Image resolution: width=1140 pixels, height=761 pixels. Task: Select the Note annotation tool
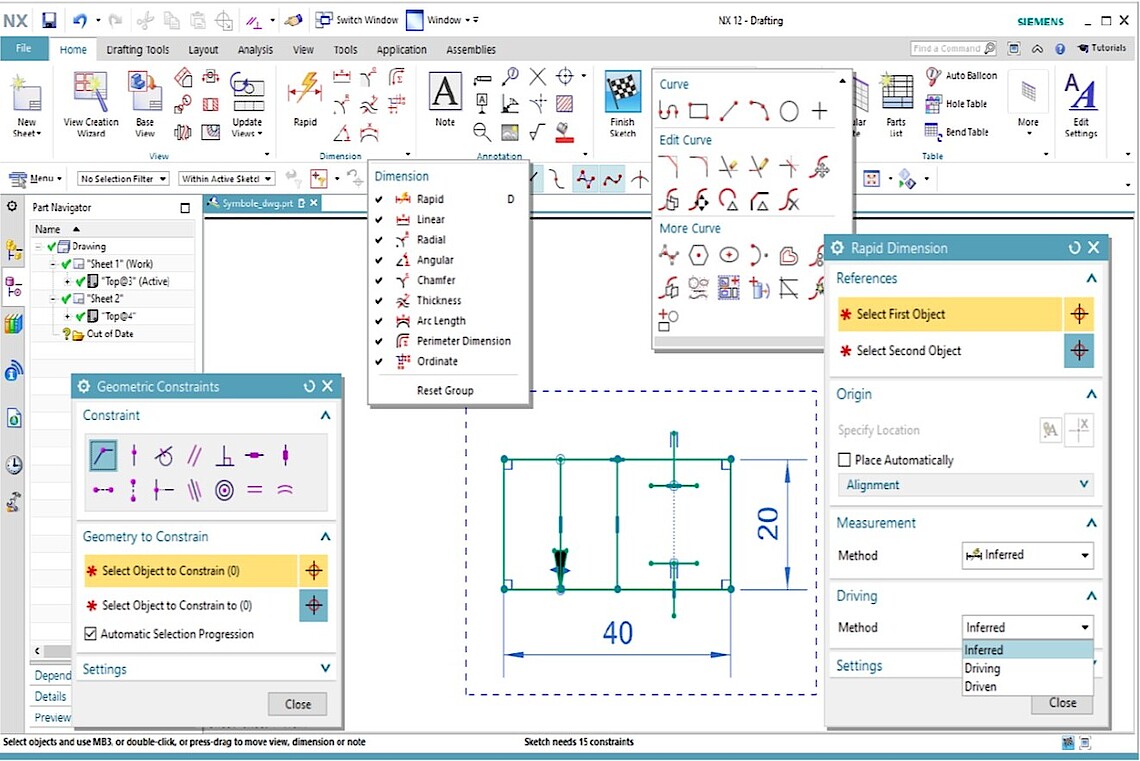point(444,96)
